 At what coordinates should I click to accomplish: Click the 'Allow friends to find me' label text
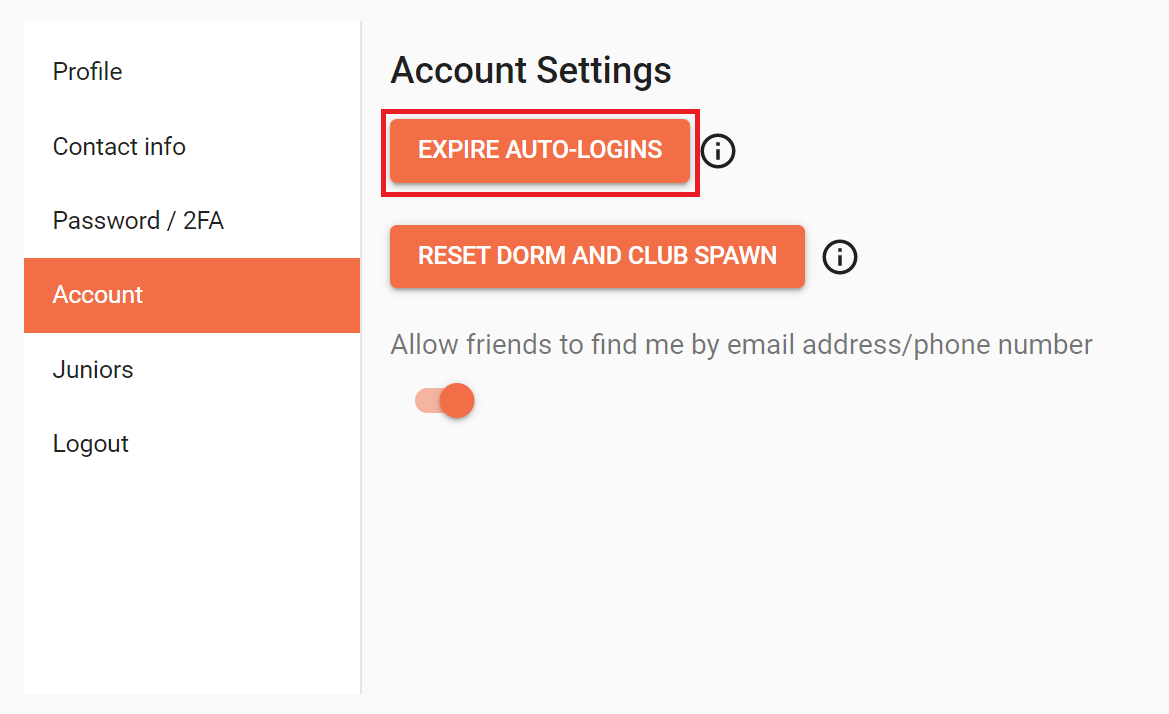740,345
